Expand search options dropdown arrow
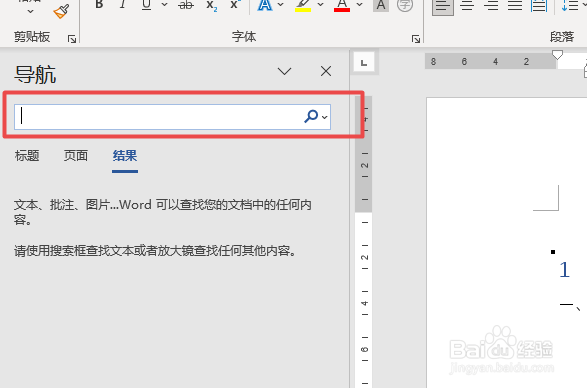 click(x=325, y=117)
